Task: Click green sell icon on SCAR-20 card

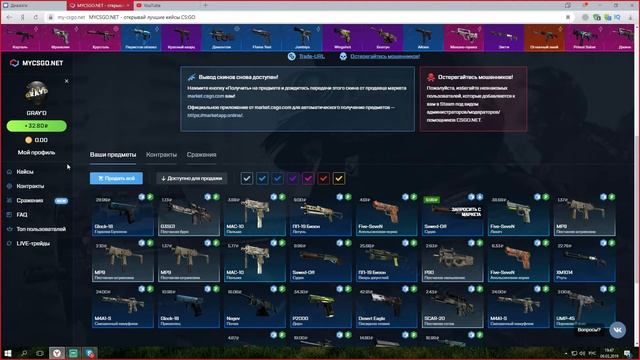Action: pos(480,289)
